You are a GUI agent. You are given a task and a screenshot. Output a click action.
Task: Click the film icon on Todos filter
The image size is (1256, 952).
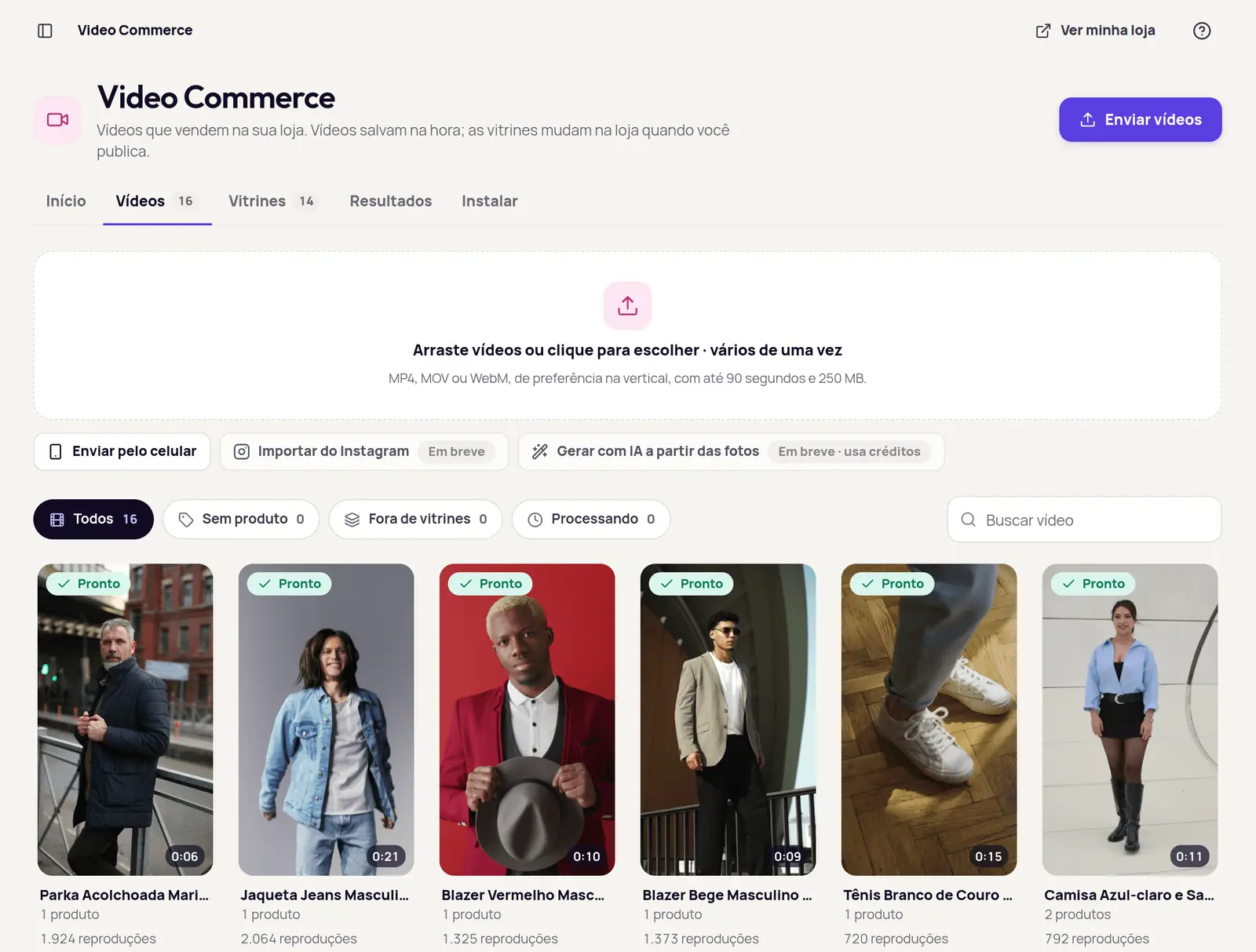(x=57, y=520)
